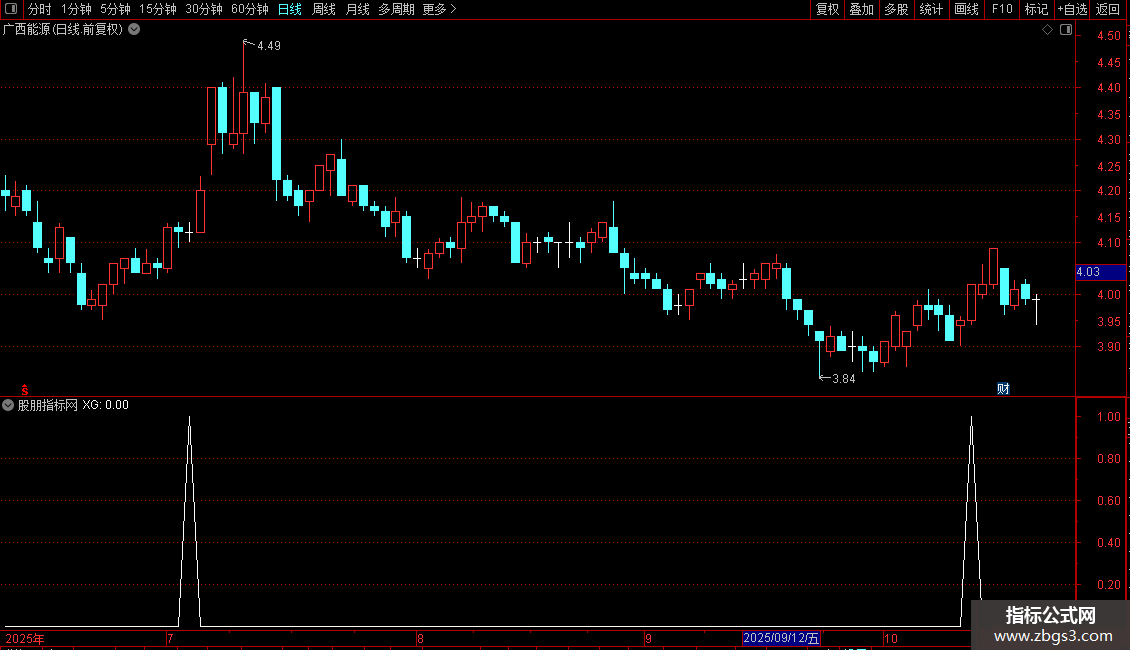Click 广西能源(日线.前复权) chart title

pos(63,30)
